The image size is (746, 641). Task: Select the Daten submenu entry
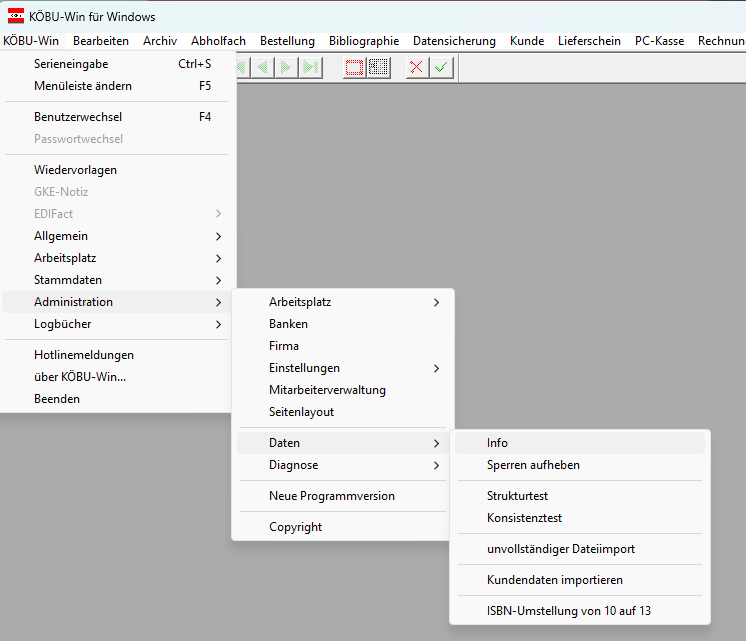click(x=343, y=443)
